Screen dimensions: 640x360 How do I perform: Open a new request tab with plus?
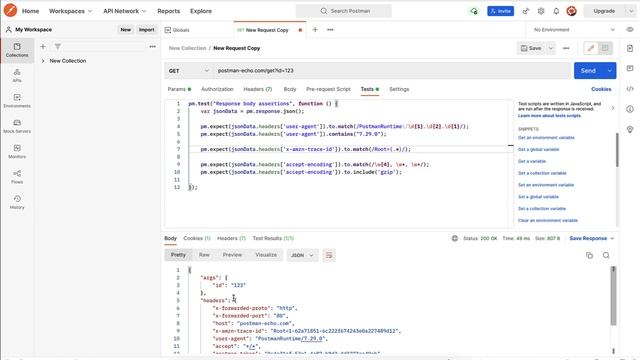coord(315,30)
